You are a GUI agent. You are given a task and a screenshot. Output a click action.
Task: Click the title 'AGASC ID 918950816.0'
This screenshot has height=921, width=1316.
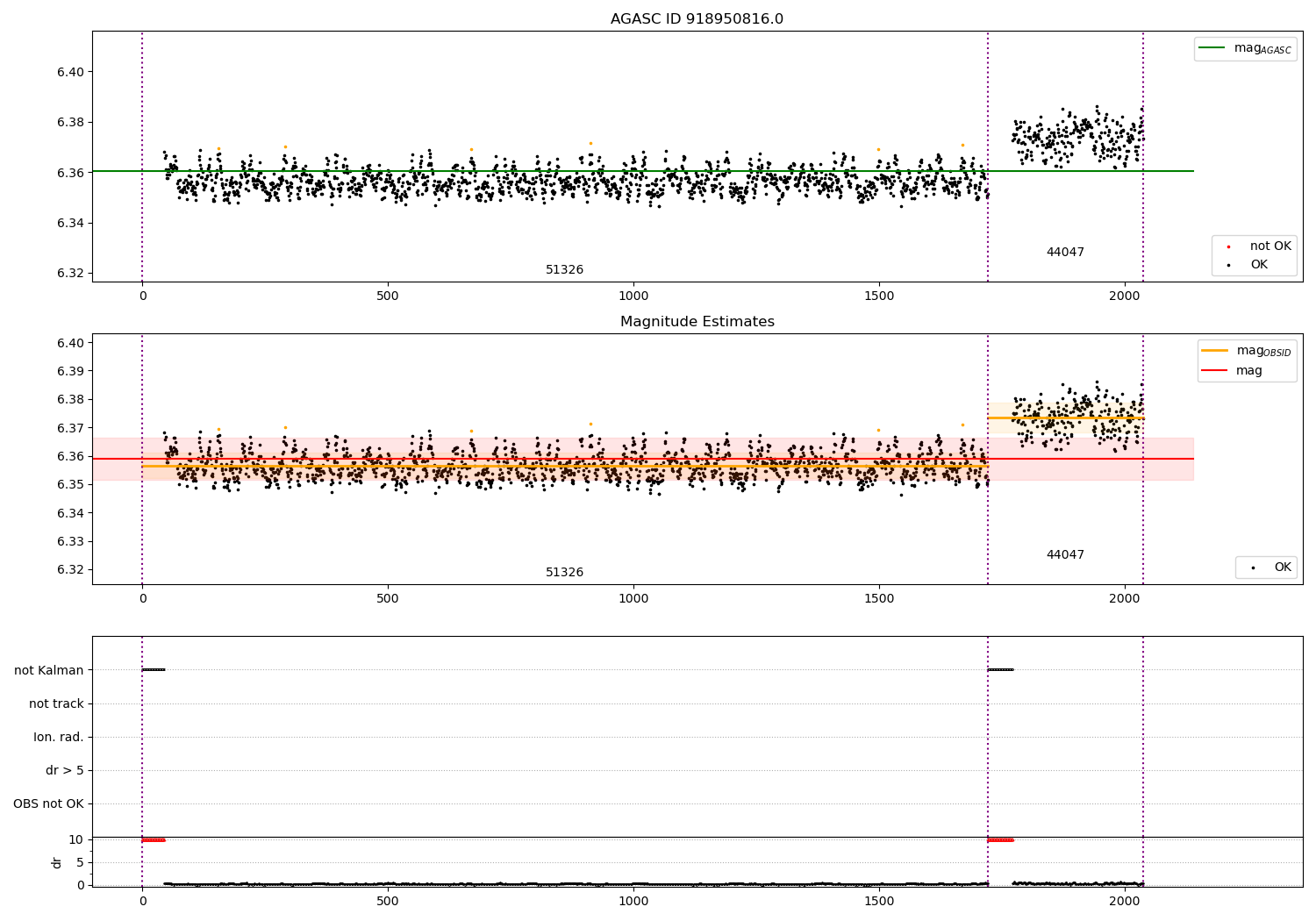point(697,19)
